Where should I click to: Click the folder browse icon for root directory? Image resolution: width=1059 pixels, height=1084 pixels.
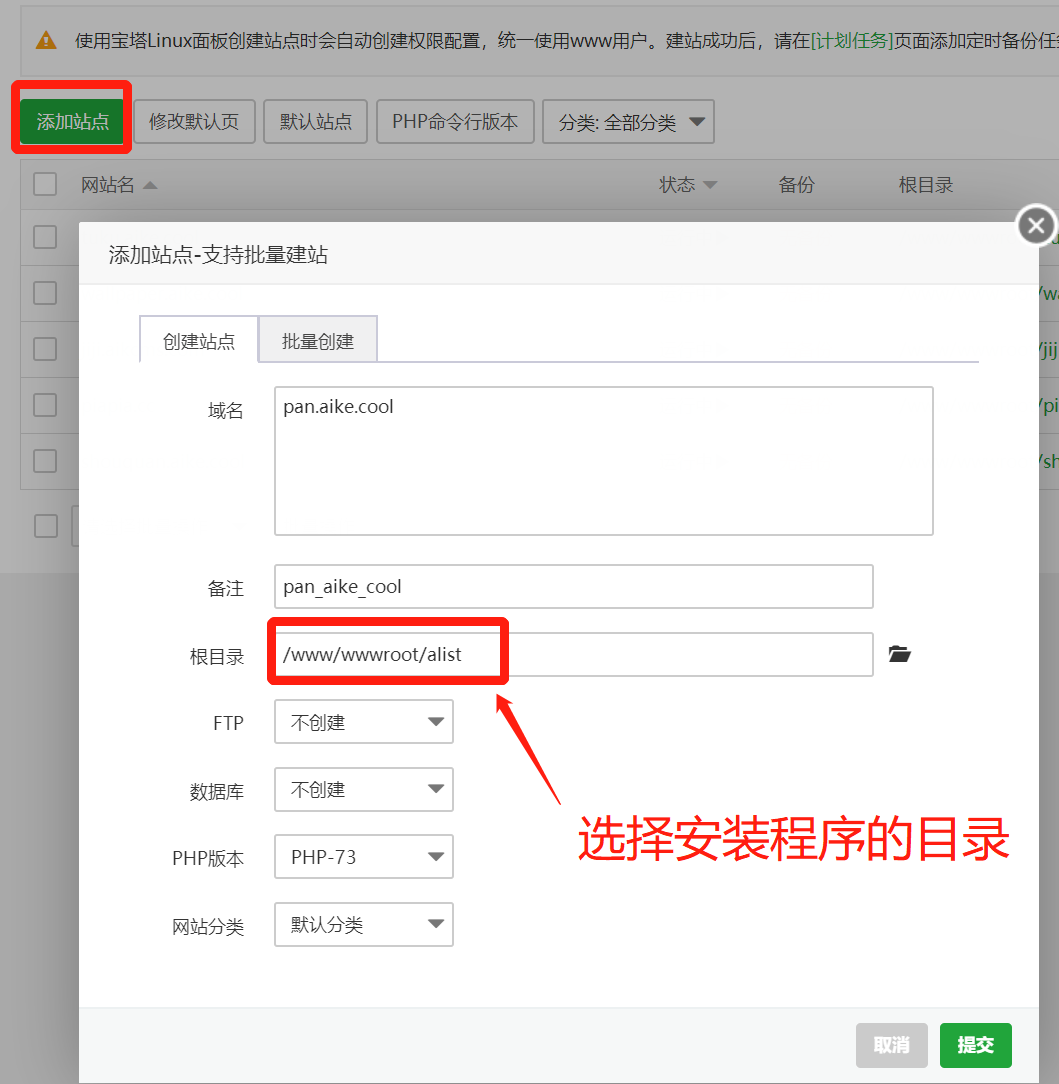900,655
